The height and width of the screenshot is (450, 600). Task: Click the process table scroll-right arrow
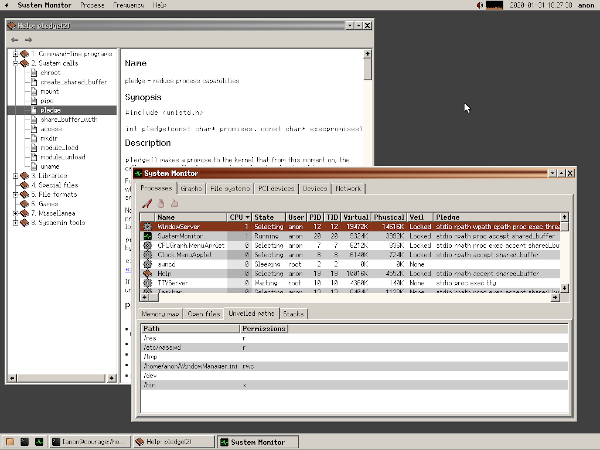pyautogui.click(x=555, y=297)
